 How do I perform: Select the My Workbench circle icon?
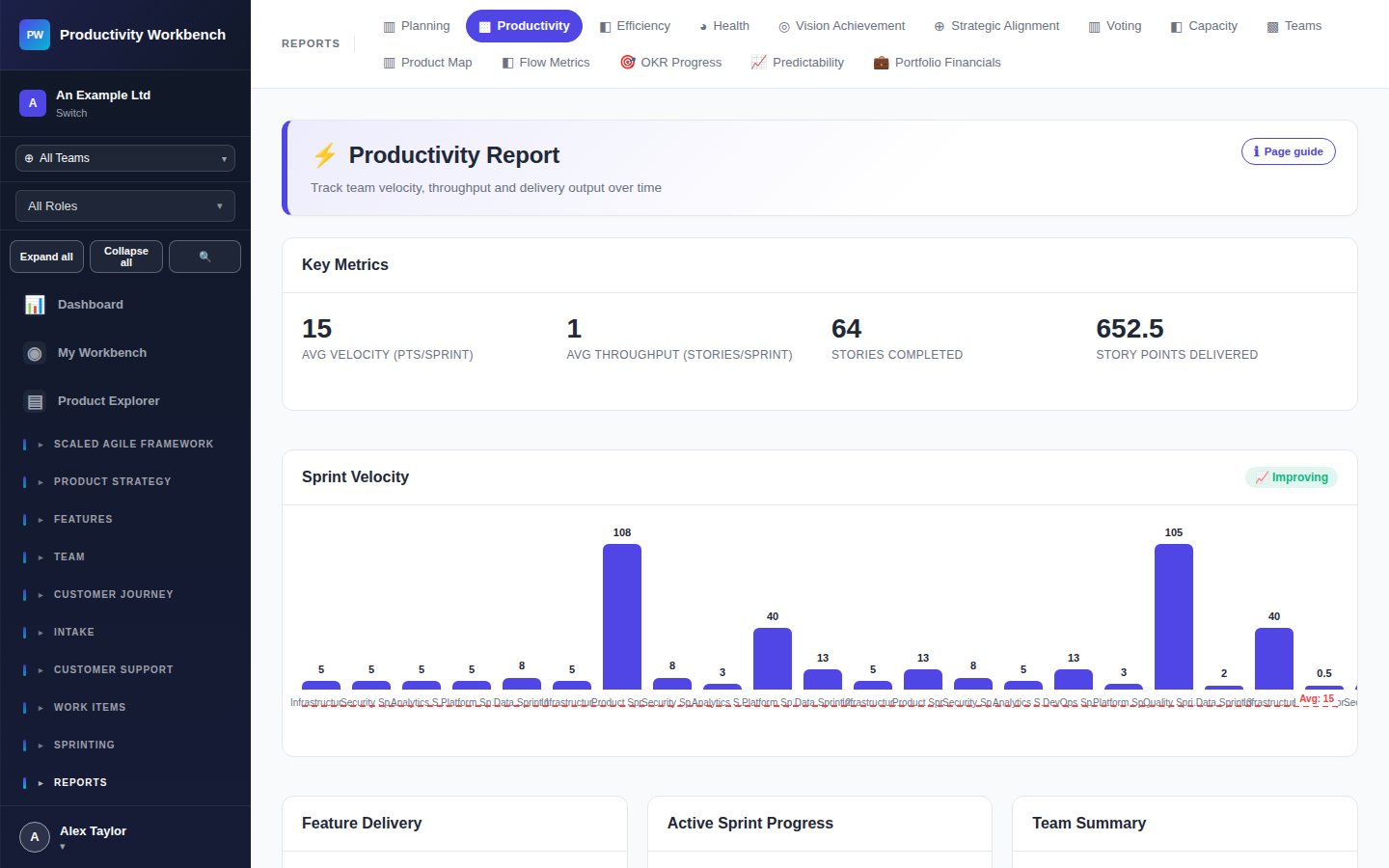35,353
